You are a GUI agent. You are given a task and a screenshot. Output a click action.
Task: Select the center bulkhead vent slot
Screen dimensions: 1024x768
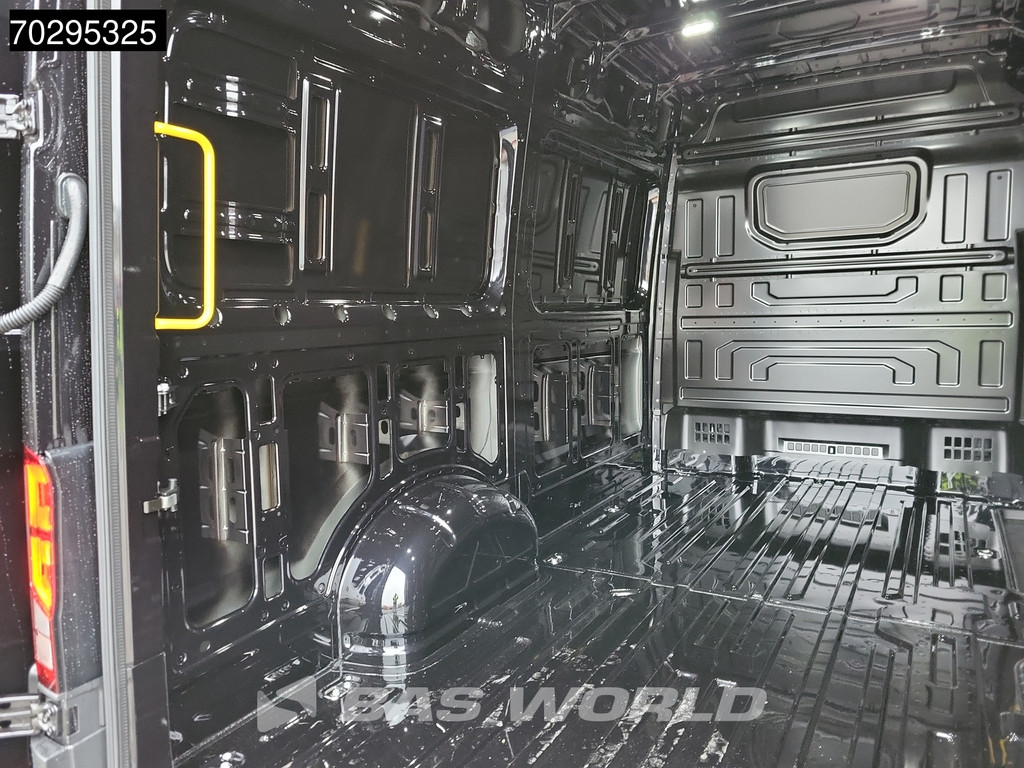[830, 446]
